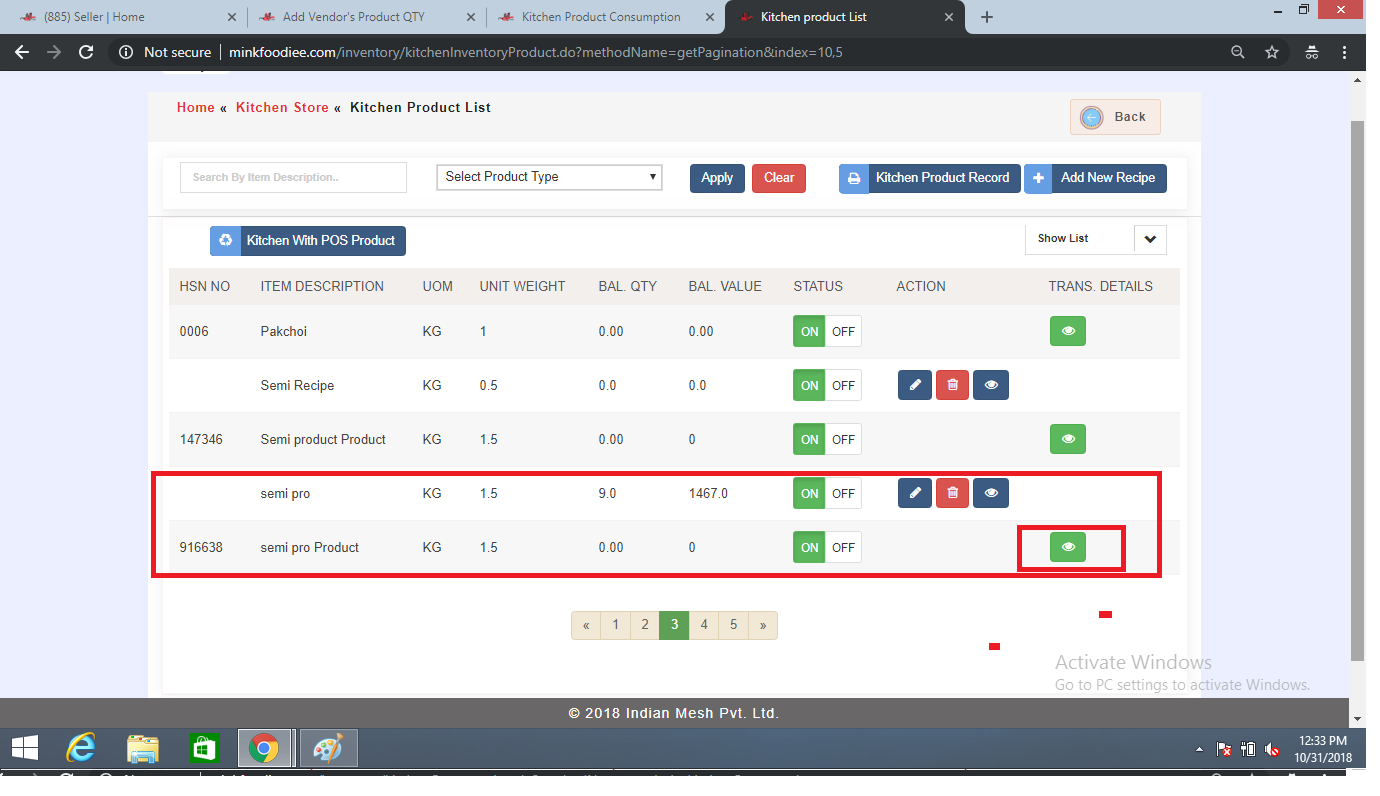Edit the semi pro row with the pencil icon
This screenshot has height=796, width=1380.
915,493
